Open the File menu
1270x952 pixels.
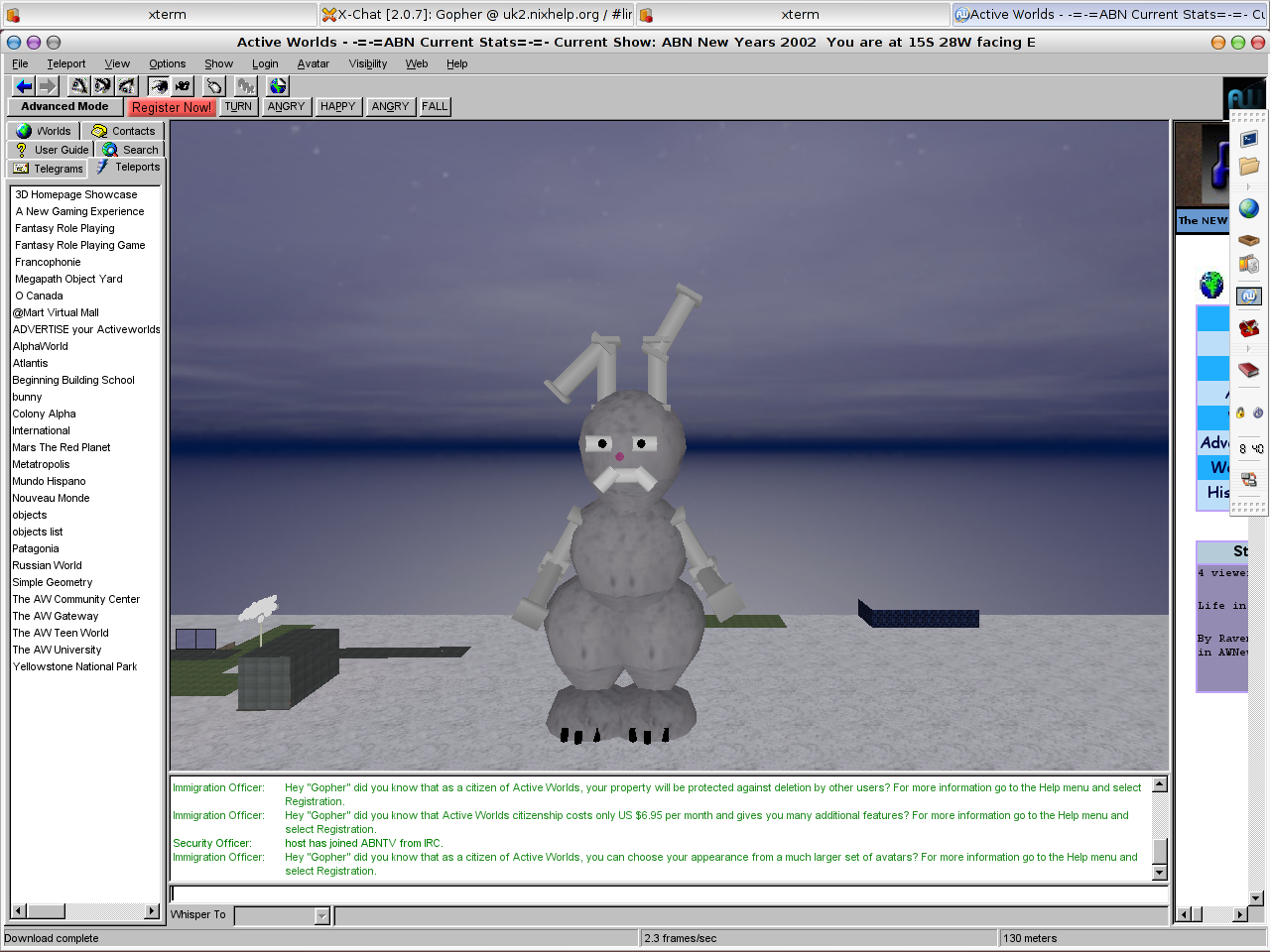point(20,63)
